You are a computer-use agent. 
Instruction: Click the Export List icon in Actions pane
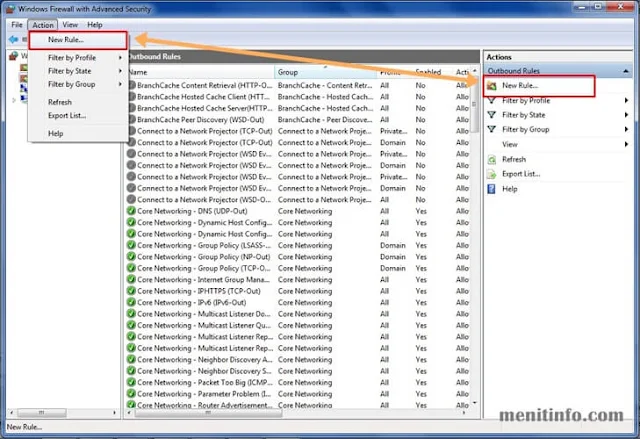click(x=492, y=174)
